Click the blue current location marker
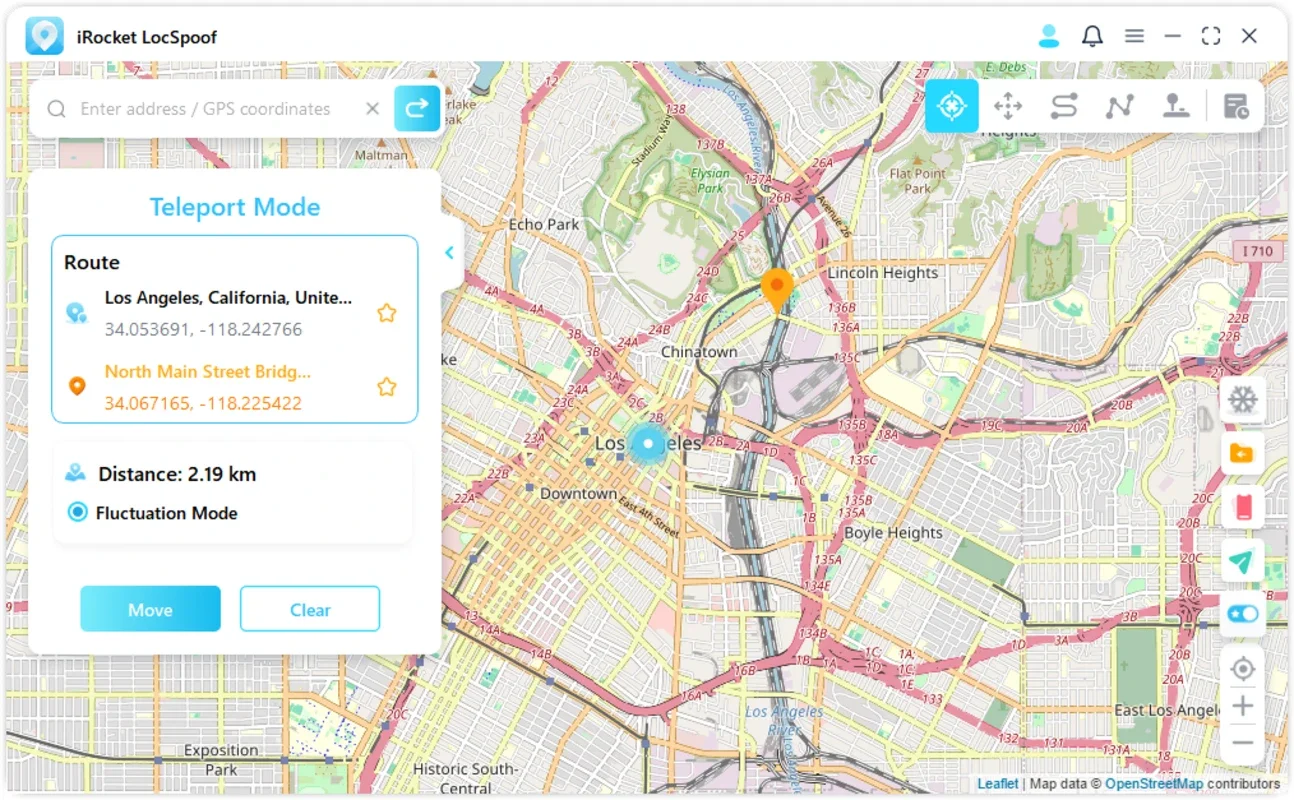 (x=648, y=442)
